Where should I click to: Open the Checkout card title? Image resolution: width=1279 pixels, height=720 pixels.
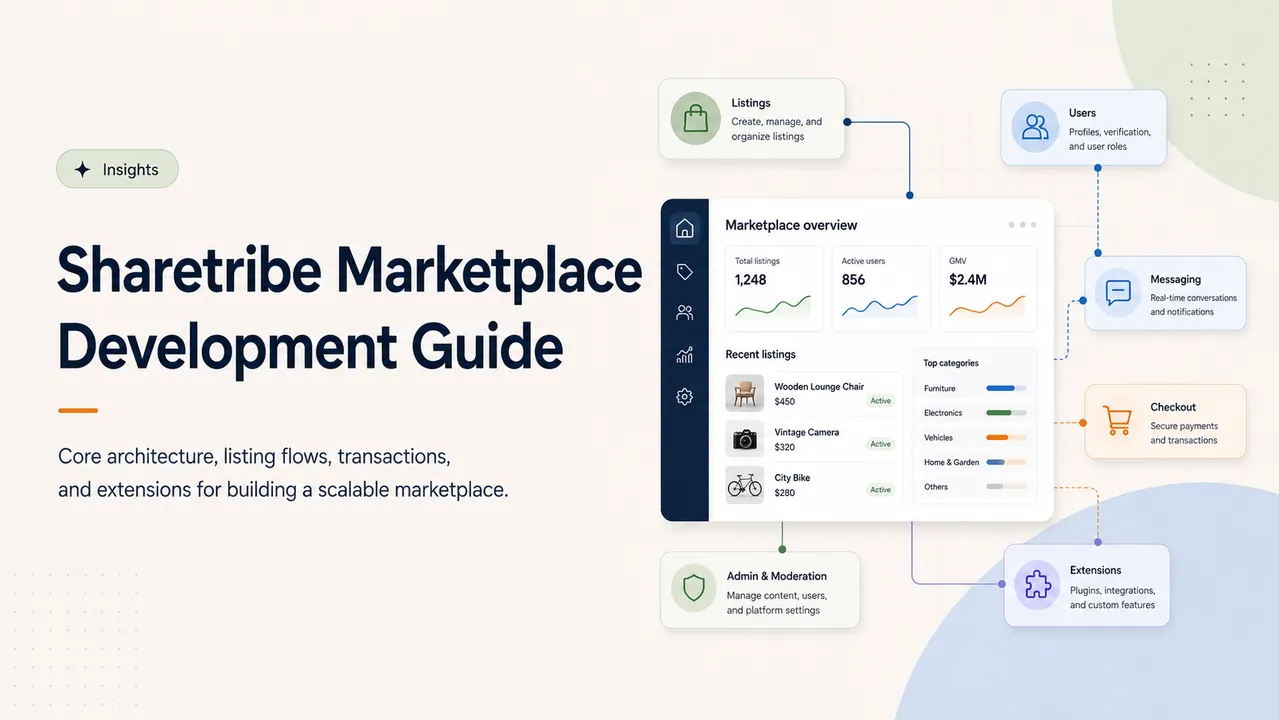[1173, 407]
